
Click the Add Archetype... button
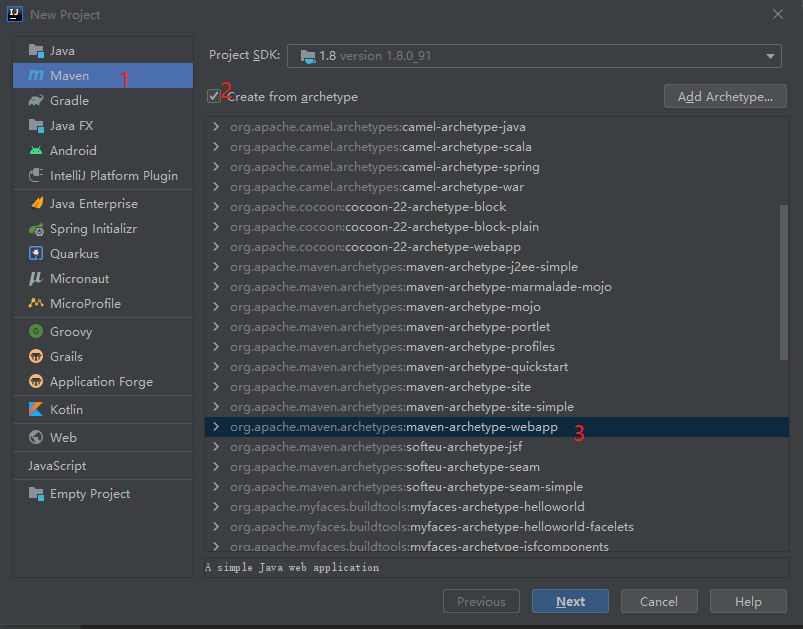point(725,96)
